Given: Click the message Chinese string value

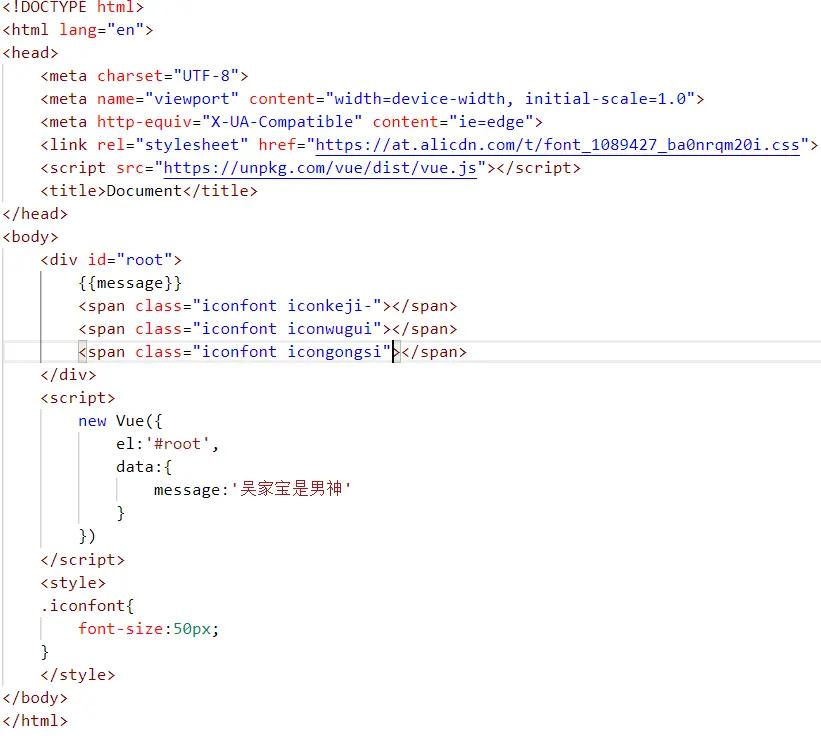Looking at the screenshot, I should [291, 489].
